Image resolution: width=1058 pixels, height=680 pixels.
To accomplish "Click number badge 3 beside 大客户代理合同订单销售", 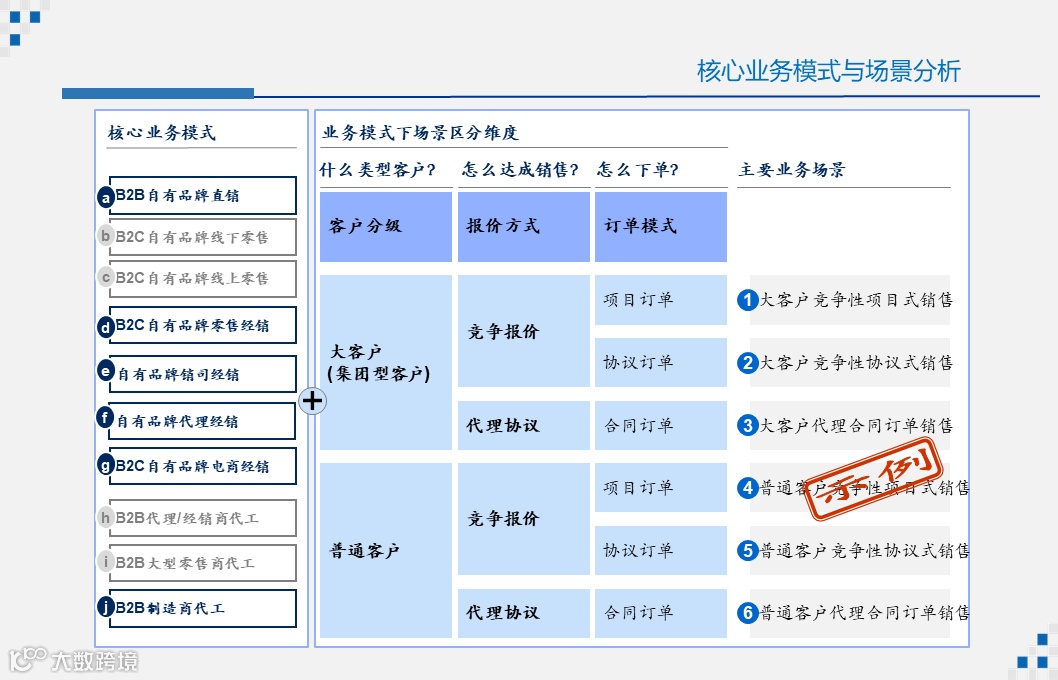I will [748, 426].
